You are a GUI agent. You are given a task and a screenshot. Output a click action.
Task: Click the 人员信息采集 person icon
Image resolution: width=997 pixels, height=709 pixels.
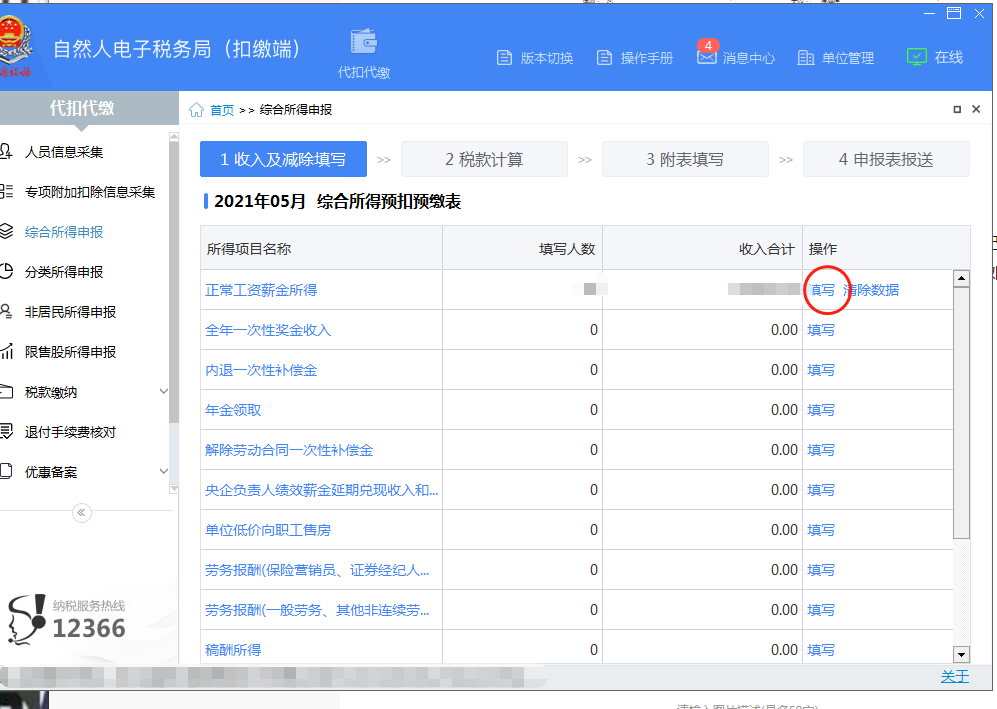point(6,151)
